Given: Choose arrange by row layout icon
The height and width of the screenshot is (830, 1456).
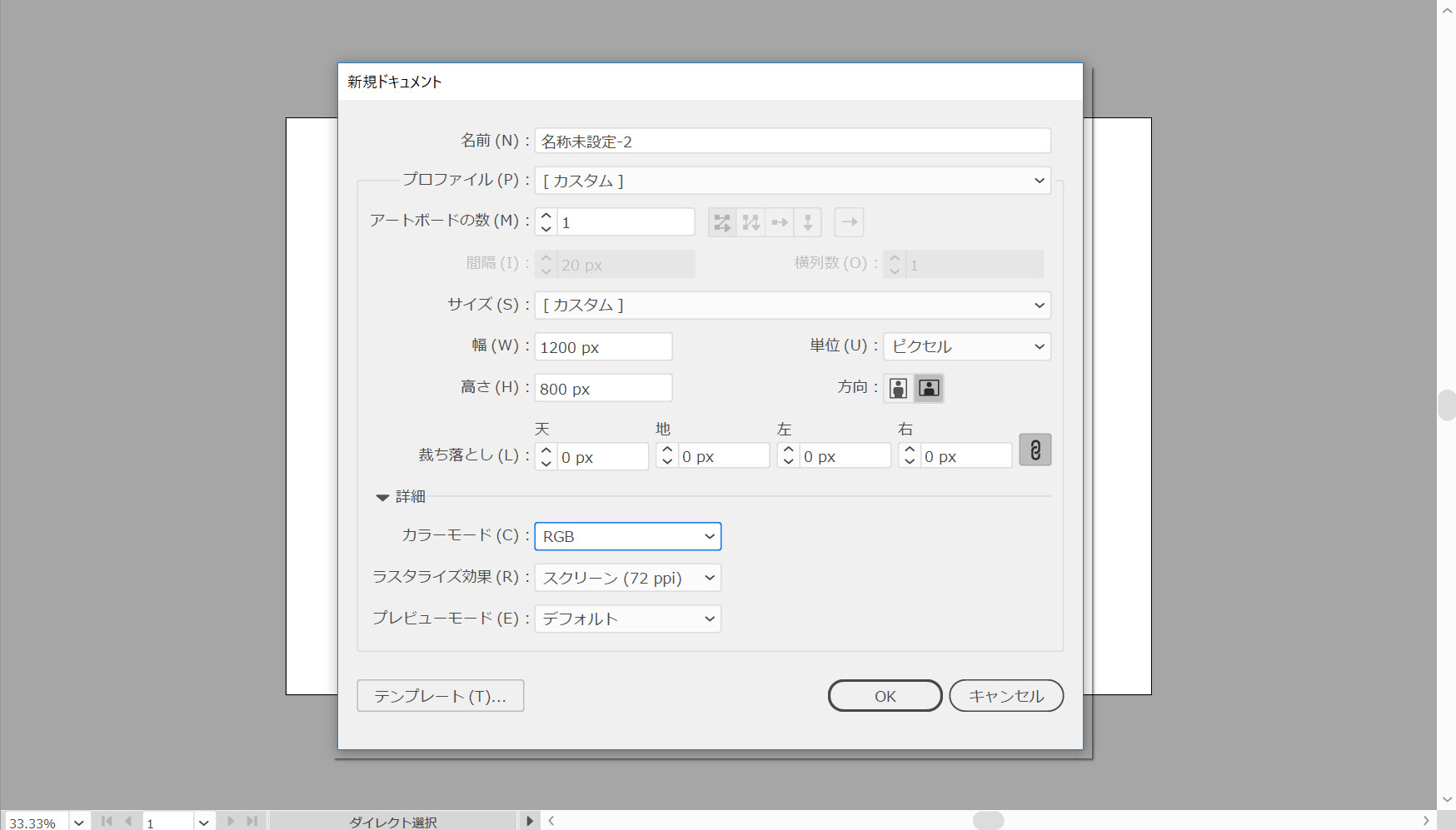Looking at the screenshot, I should (780, 222).
